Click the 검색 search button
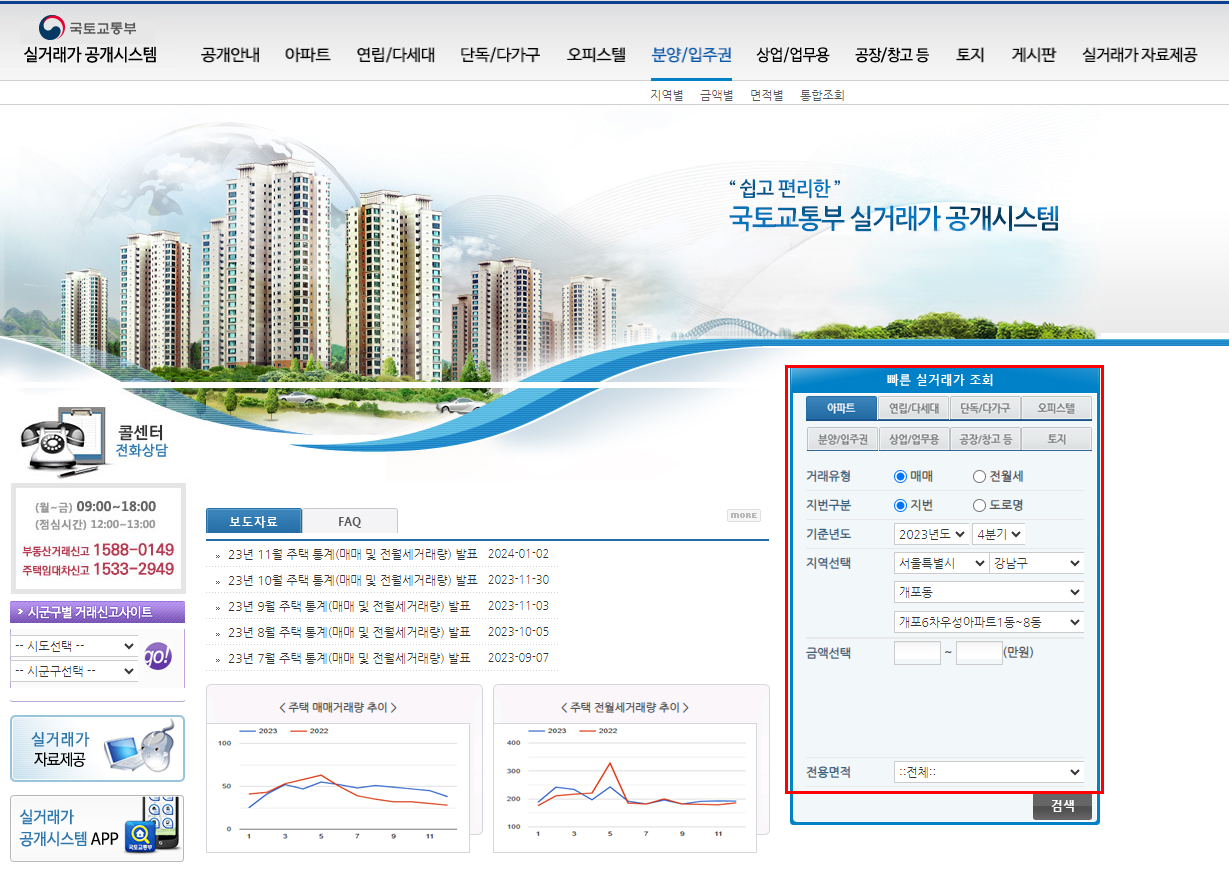 point(1062,806)
